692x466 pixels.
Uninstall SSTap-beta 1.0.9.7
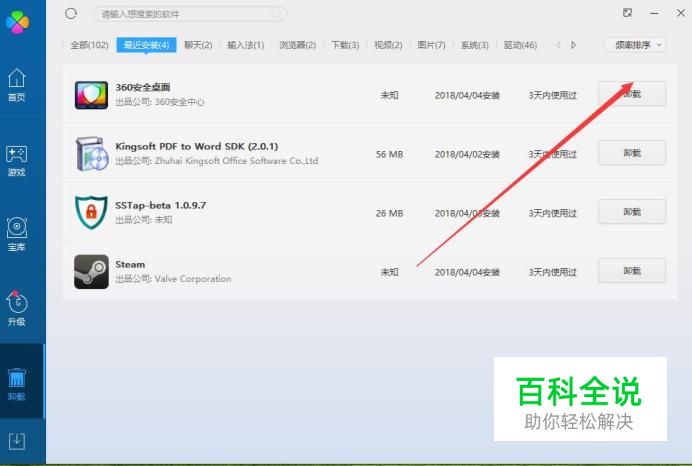pyautogui.click(x=632, y=212)
